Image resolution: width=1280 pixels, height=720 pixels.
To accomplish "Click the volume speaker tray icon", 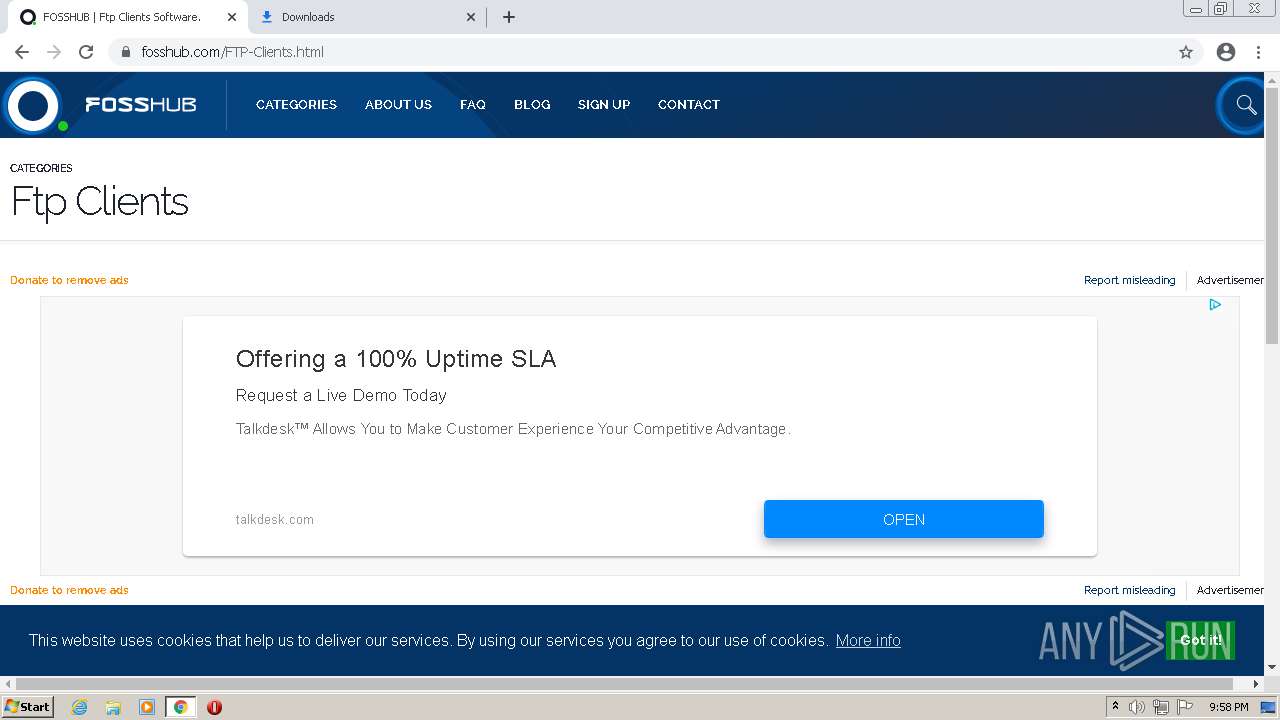I will coord(1137,707).
